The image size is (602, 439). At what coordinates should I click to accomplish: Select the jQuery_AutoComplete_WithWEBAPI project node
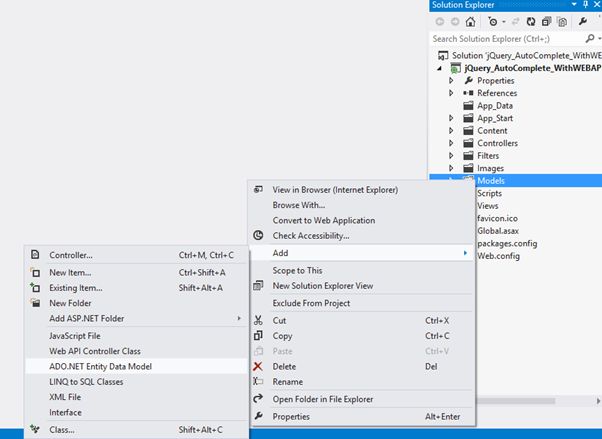coord(526,68)
